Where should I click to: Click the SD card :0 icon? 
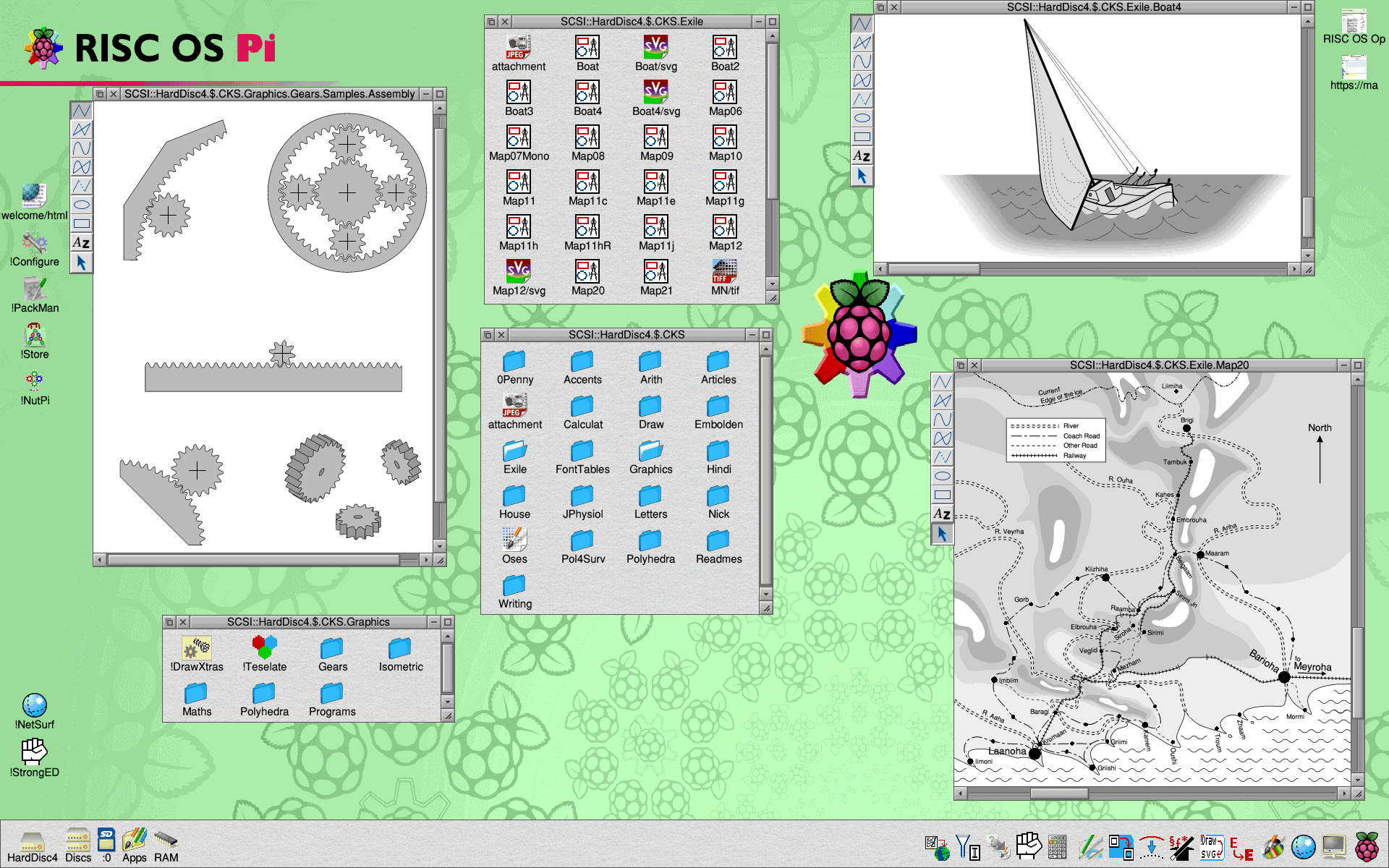pyautogui.click(x=106, y=846)
